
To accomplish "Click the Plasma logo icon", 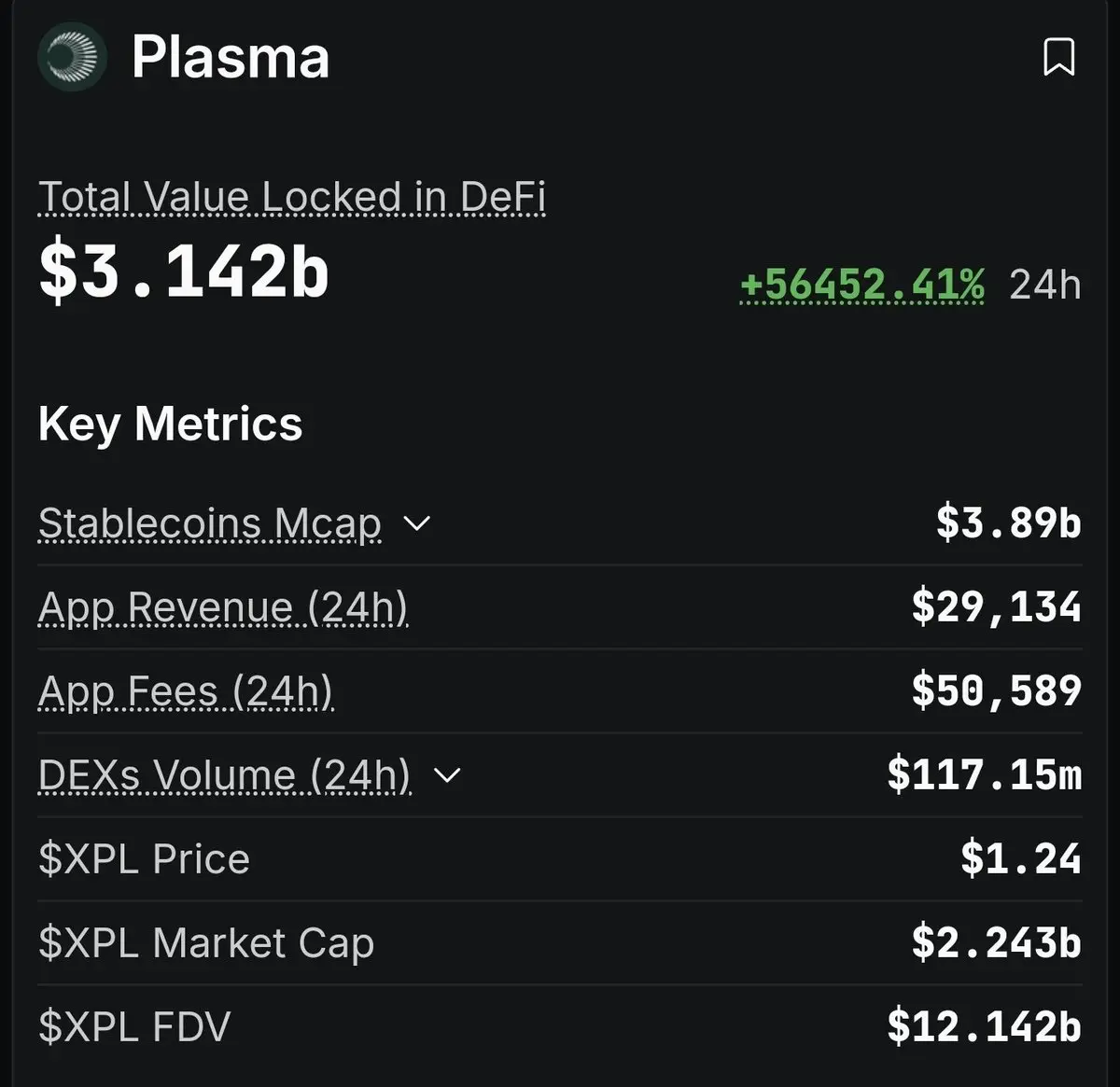I will [x=72, y=57].
